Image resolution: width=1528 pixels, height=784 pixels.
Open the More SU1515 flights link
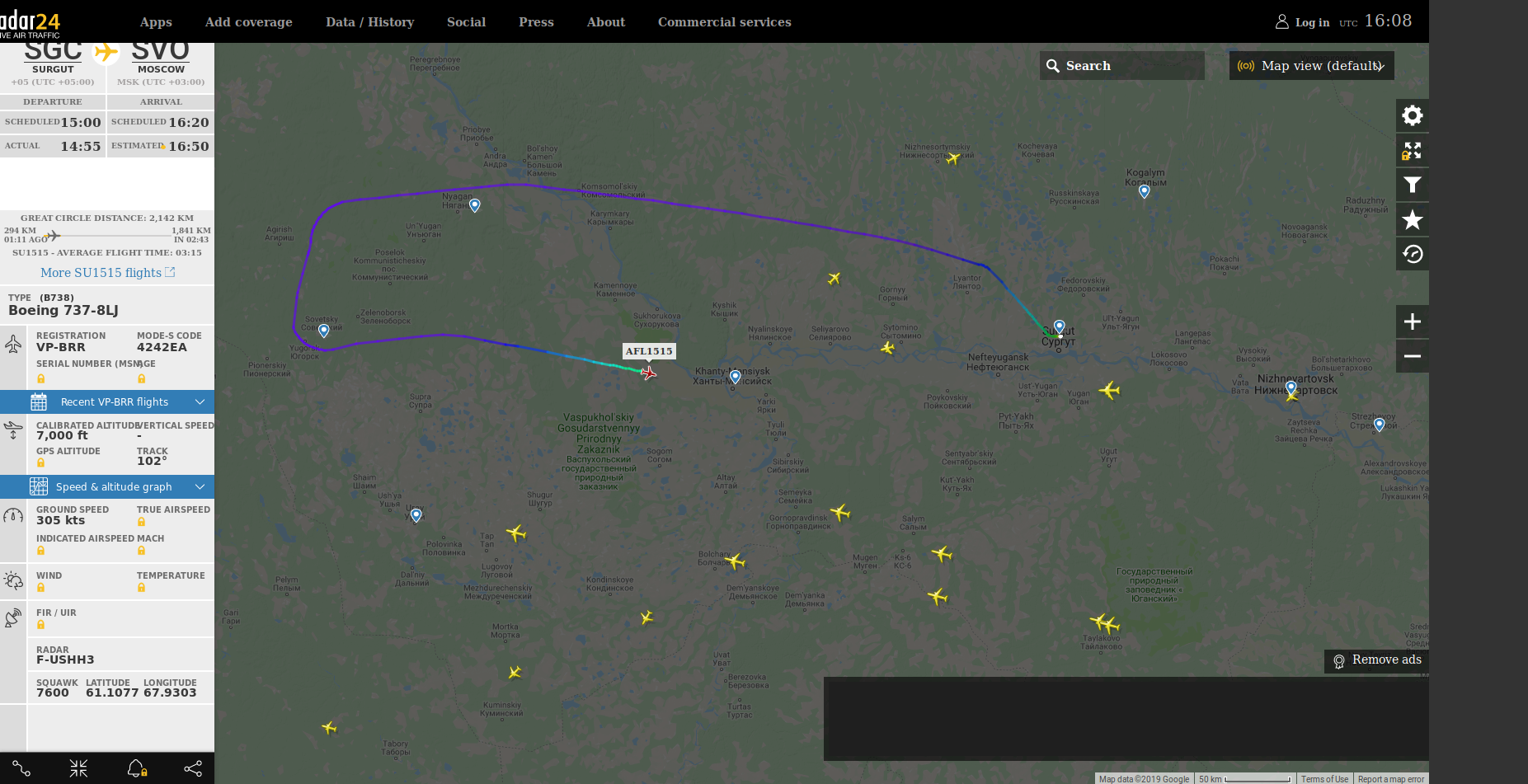click(x=107, y=272)
